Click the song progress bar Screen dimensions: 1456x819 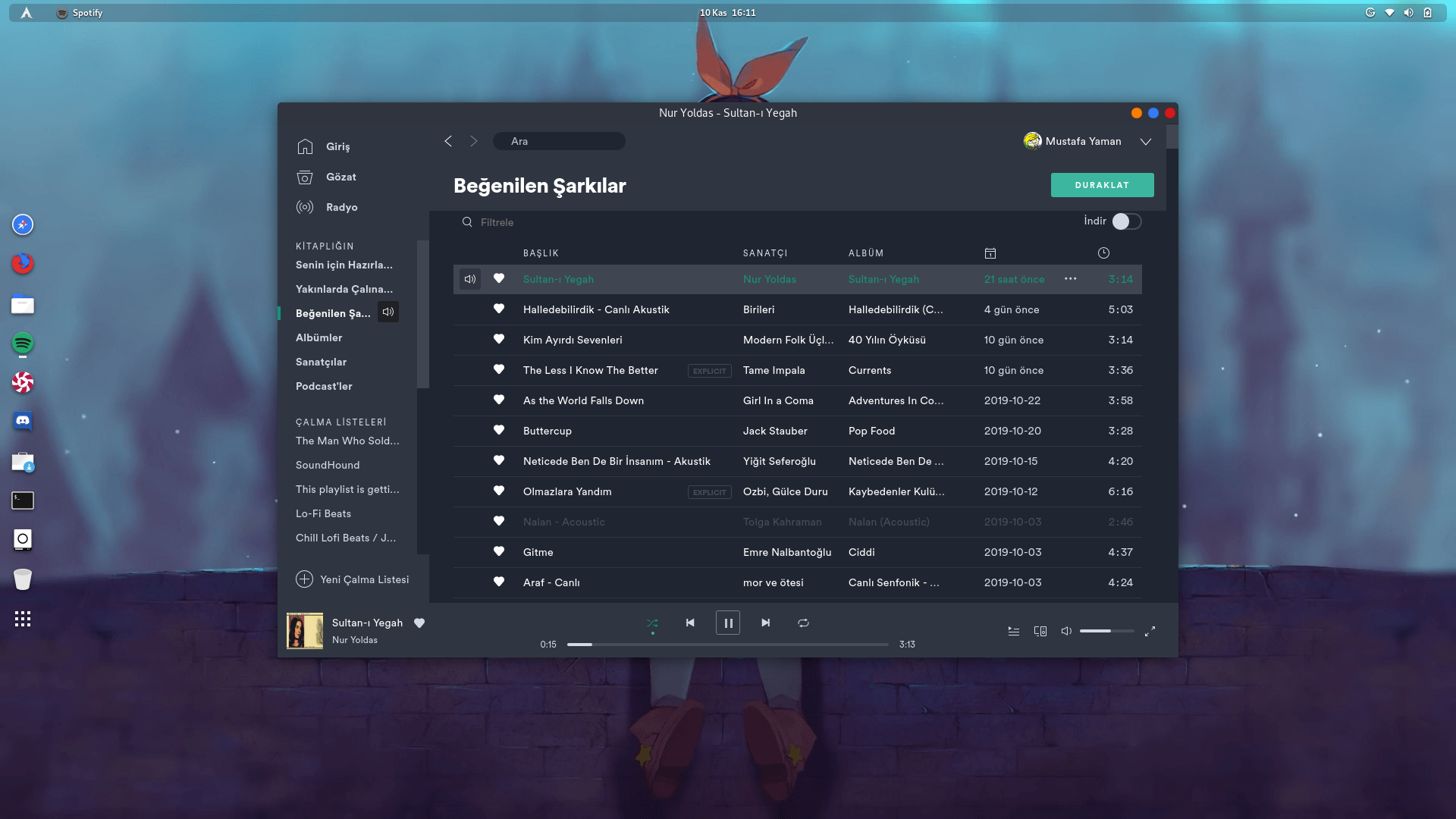coord(728,645)
